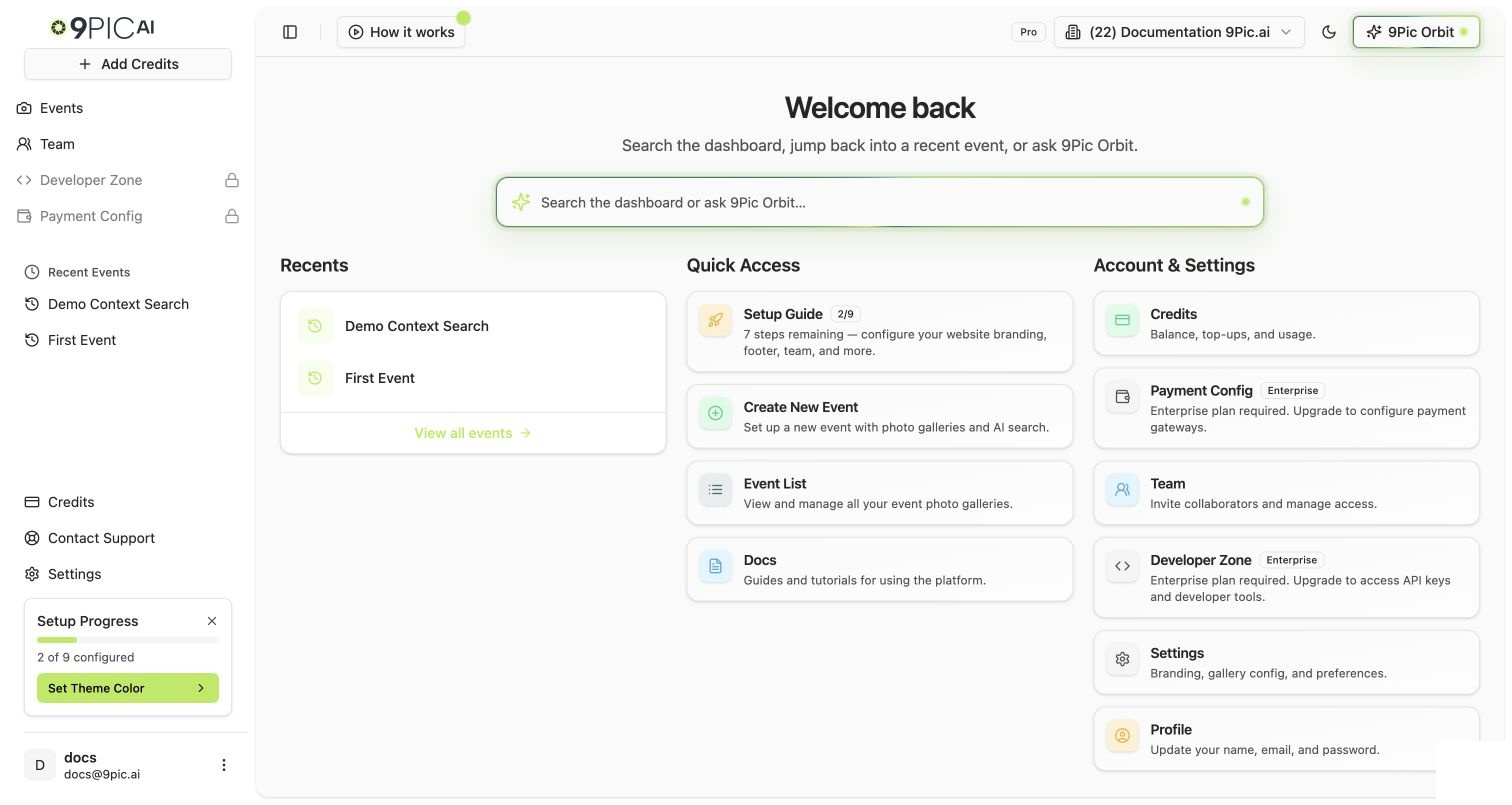This screenshot has height=805, width=1512.
Task: Click the plus circle icon on Create New Event
Action: click(x=716, y=413)
